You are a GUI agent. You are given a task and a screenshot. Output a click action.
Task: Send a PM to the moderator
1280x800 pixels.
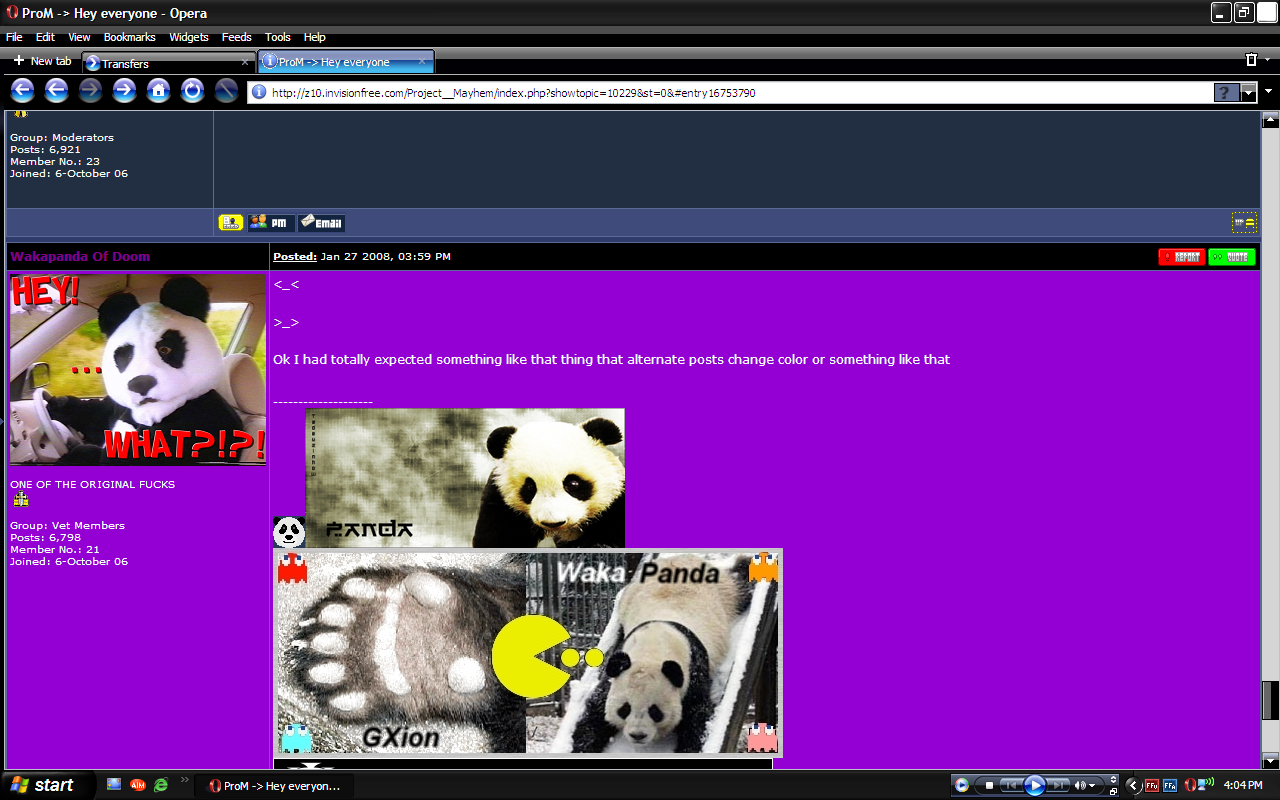[270, 223]
